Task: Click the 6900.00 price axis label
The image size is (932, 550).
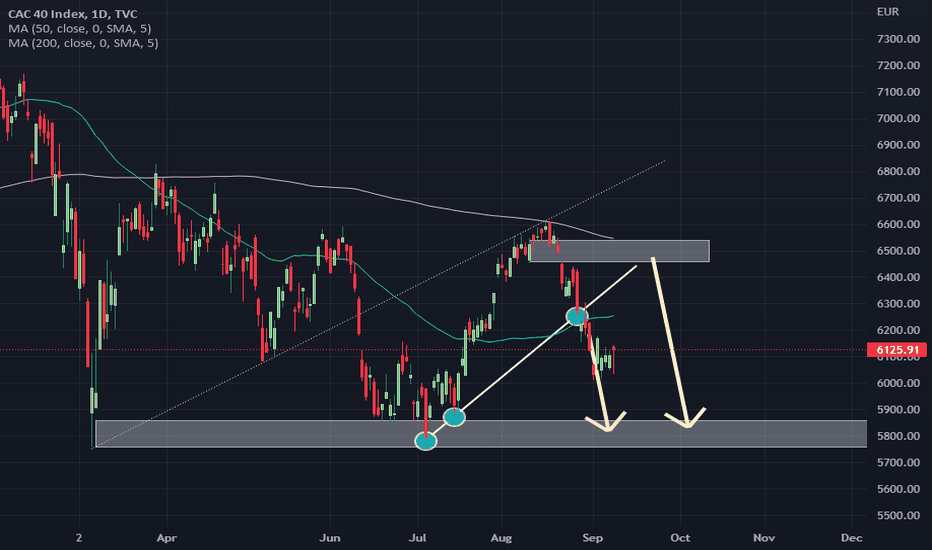Action: pos(898,145)
